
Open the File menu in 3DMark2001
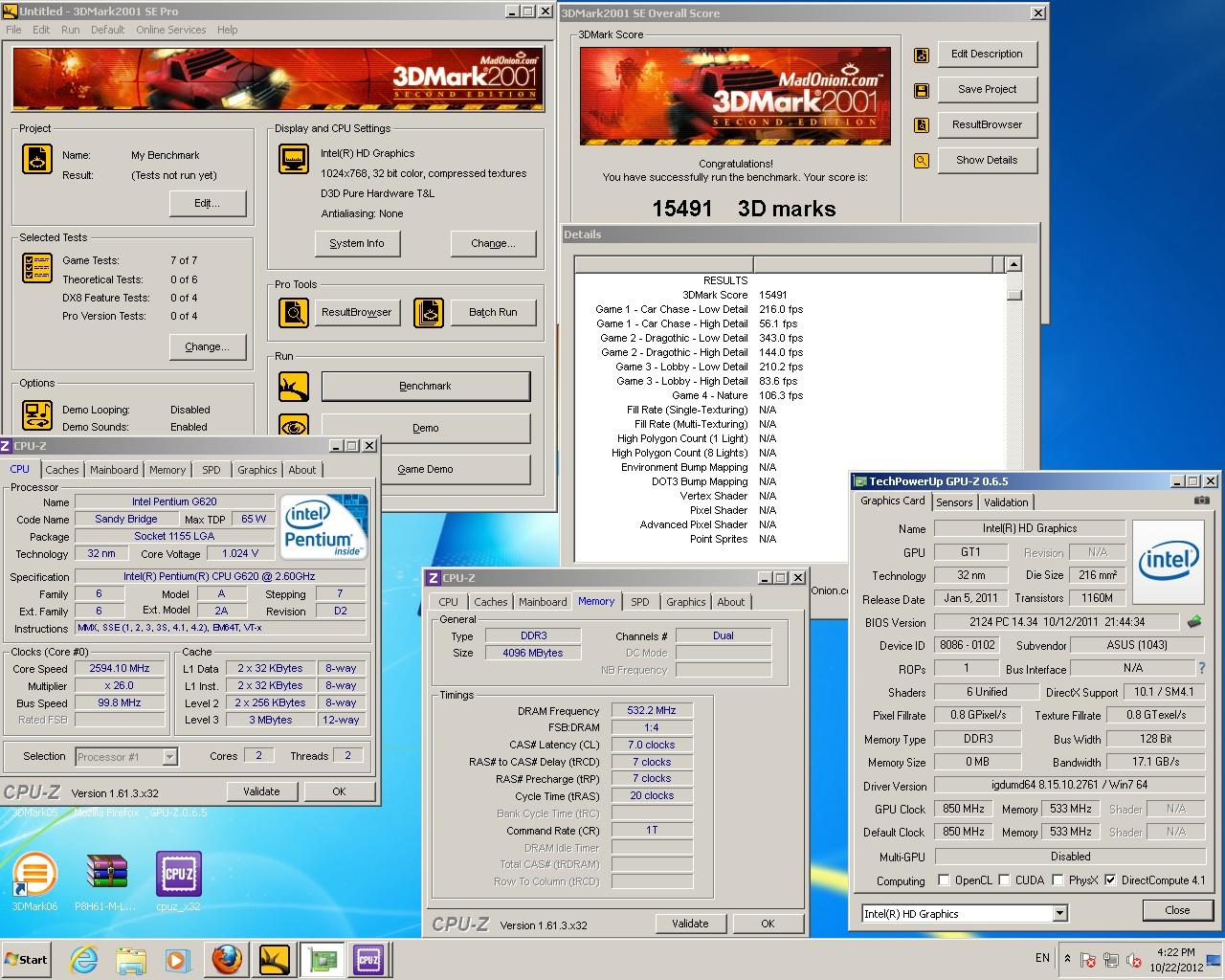tap(13, 30)
